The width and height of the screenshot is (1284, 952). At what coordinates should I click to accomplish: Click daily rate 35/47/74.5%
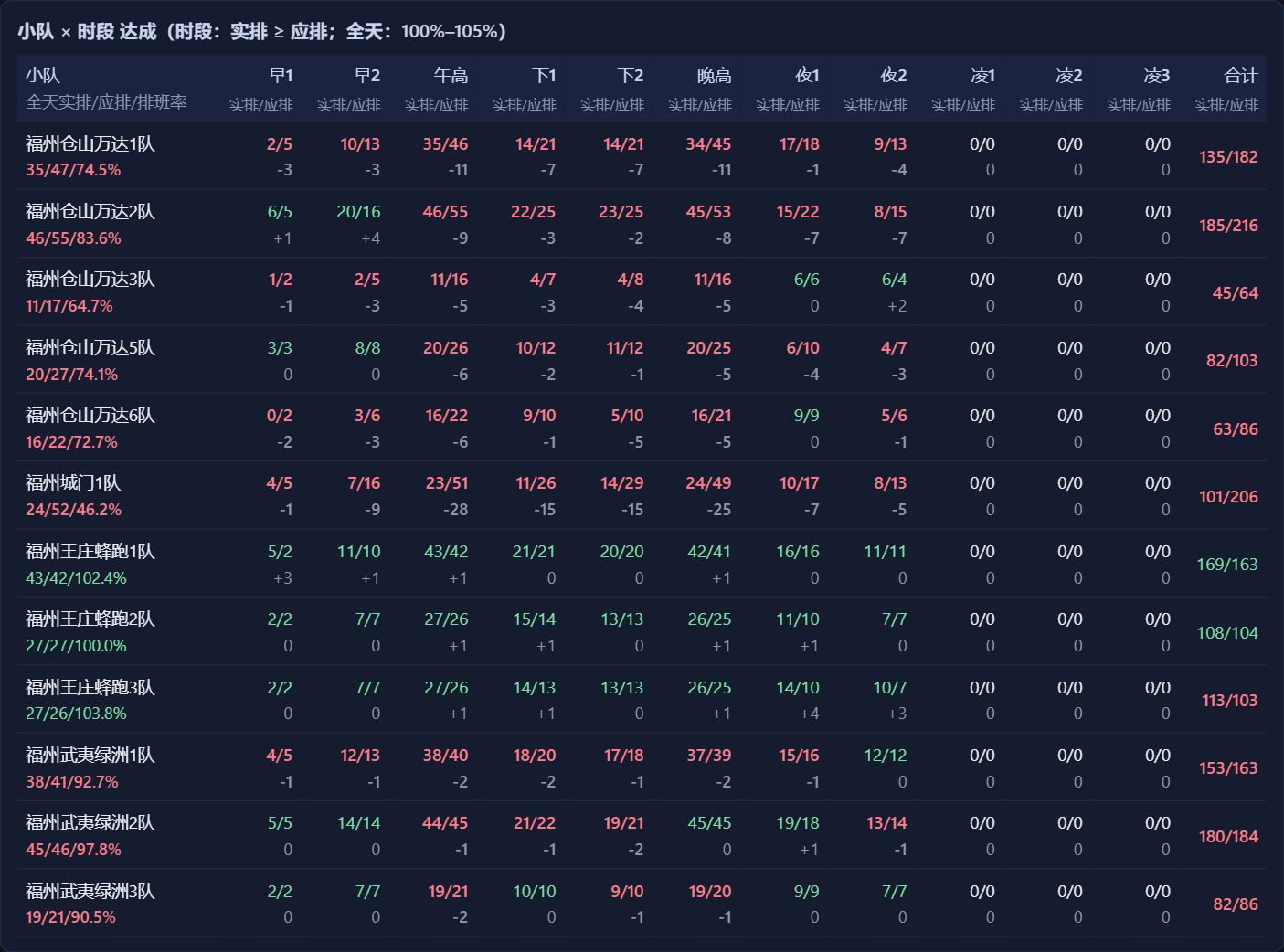(x=73, y=170)
